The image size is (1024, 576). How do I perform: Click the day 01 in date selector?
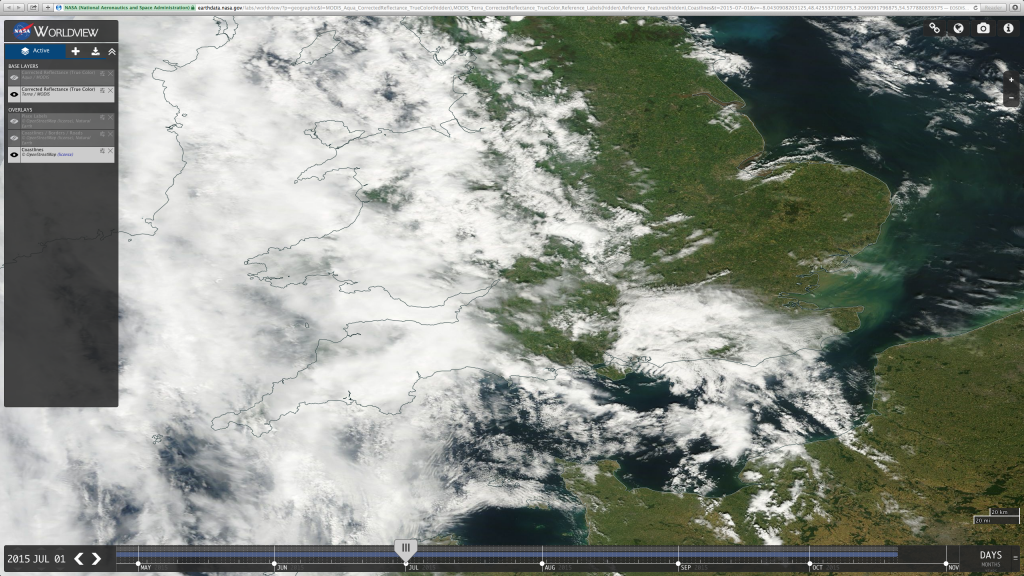(x=59, y=559)
